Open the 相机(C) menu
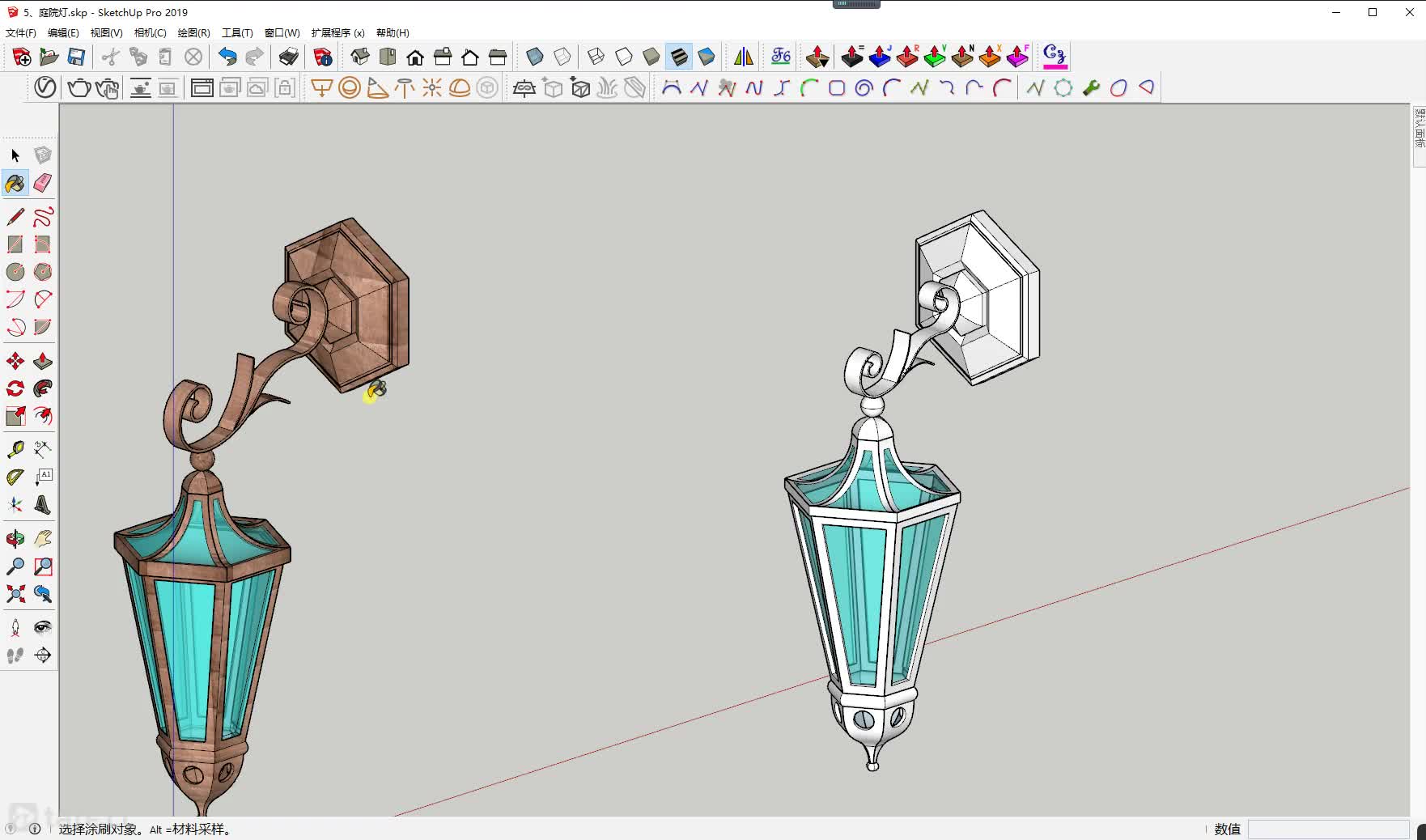The width and height of the screenshot is (1426, 840). (150, 33)
